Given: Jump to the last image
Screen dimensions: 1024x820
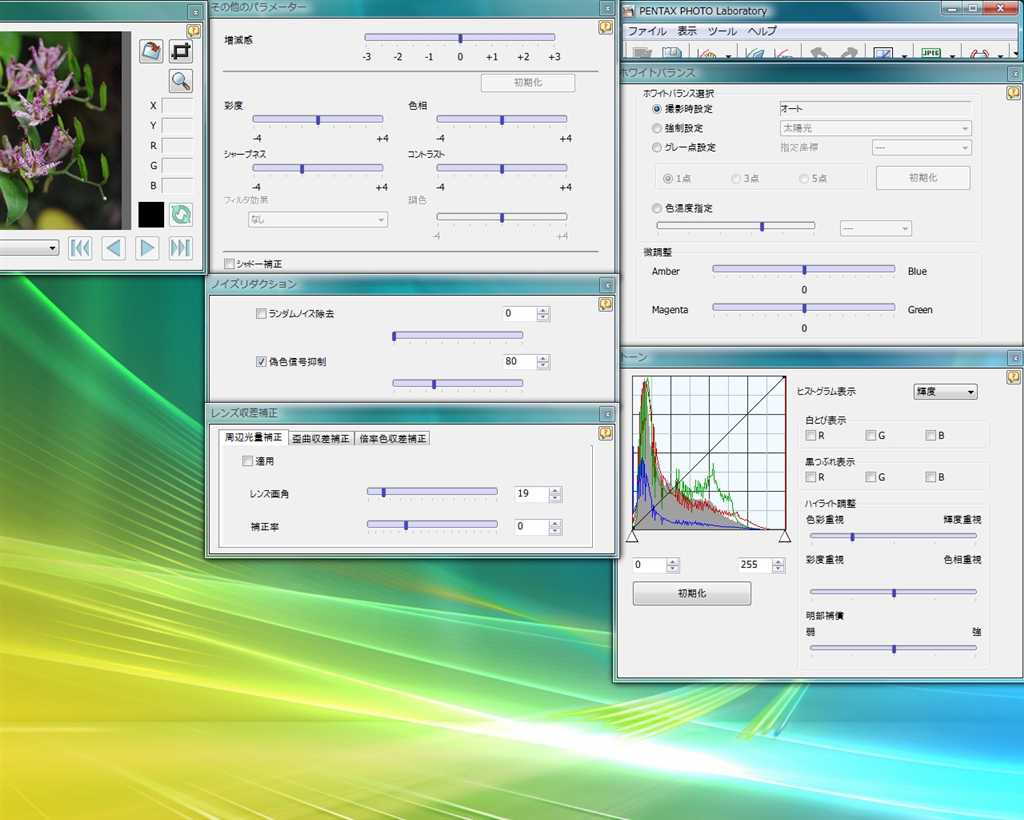Looking at the screenshot, I should [x=181, y=248].
